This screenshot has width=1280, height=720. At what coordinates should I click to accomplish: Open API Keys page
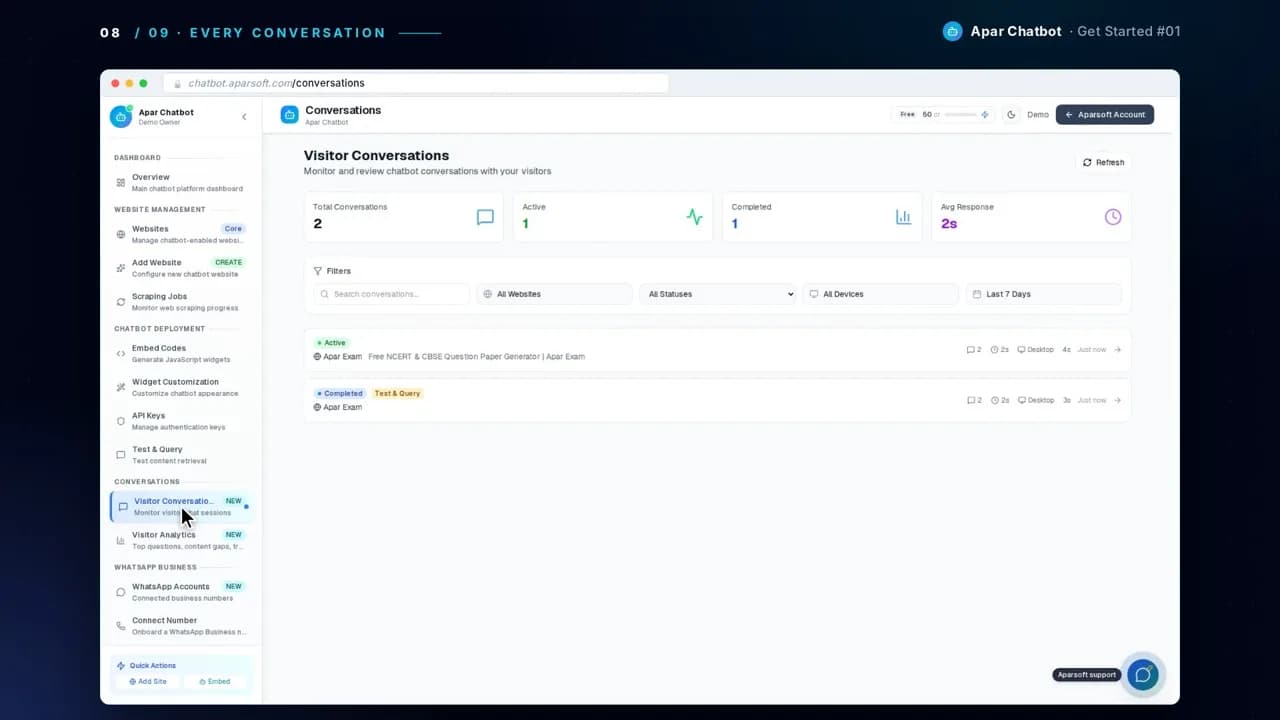click(x=180, y=421)
